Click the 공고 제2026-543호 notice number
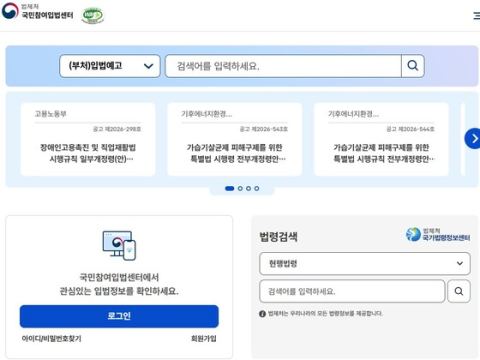The height and width of the screenshot is (360, 480). coord(264,129)
